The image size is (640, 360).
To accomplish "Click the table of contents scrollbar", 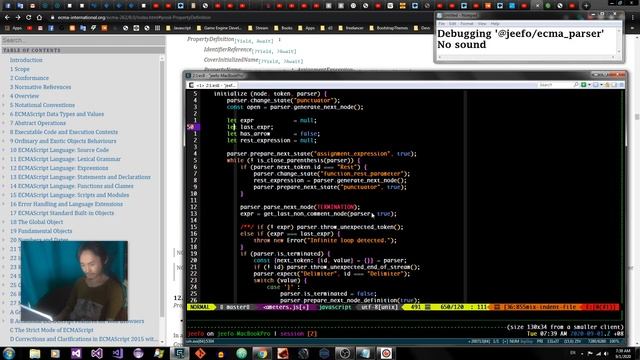I will click(x=162, y=200).
